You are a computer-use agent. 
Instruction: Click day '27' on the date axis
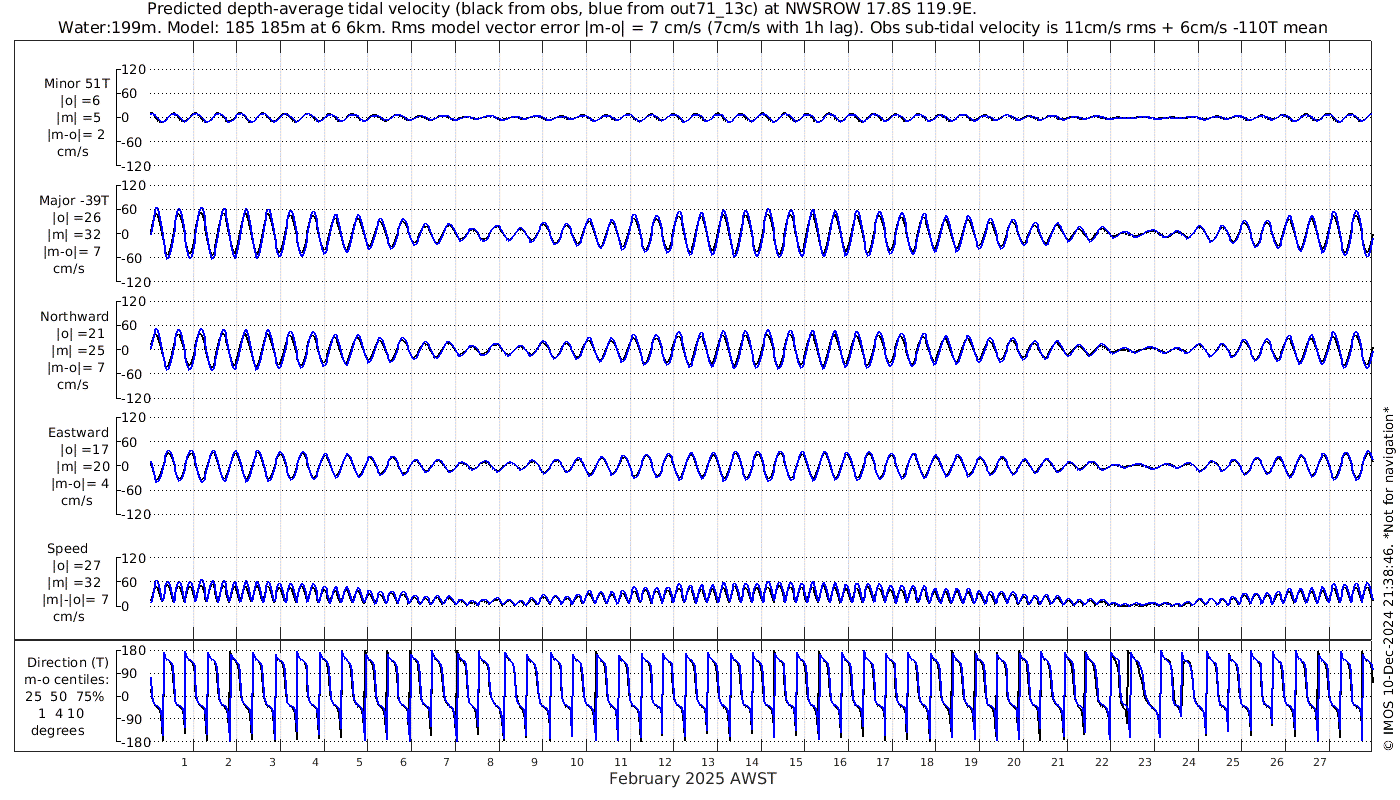pyautogui.click(x=1320, y=762)
